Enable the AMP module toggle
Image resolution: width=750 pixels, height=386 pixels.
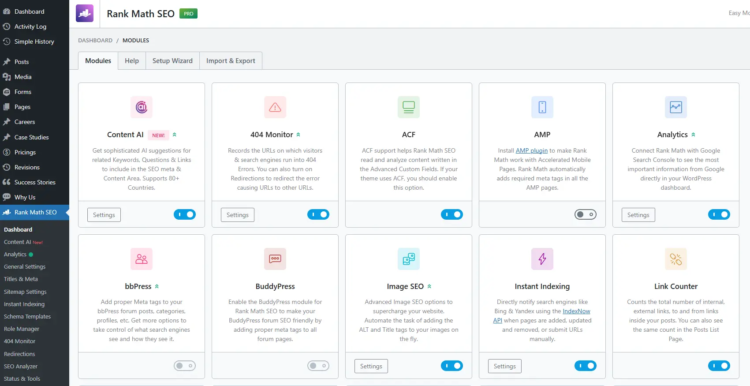click(585, 215)
